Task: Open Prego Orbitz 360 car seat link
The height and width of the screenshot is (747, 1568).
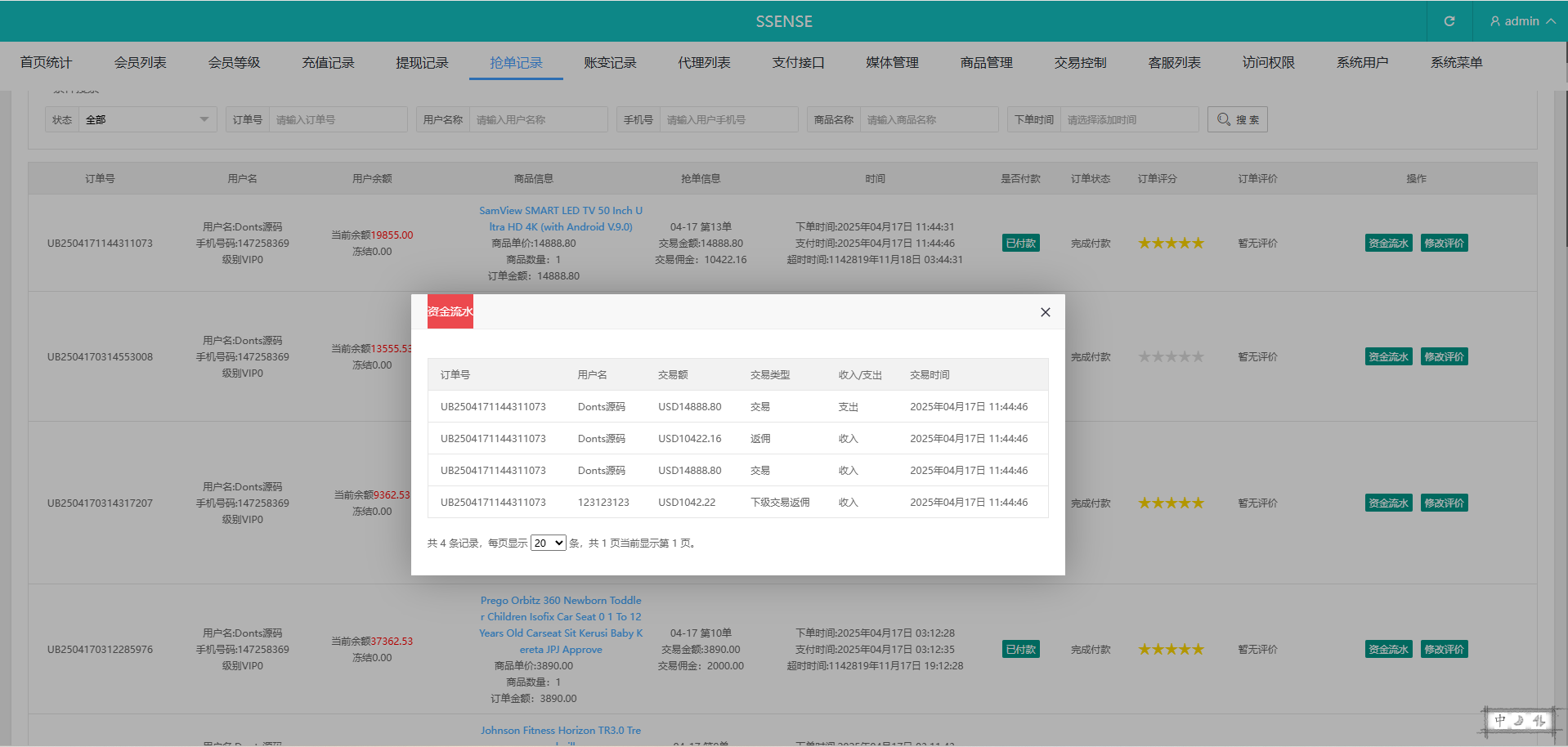Action: coord(561,624)
